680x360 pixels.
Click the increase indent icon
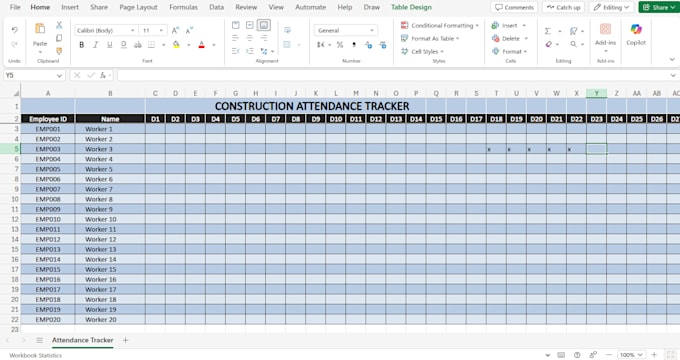click(x=249, y=51)
